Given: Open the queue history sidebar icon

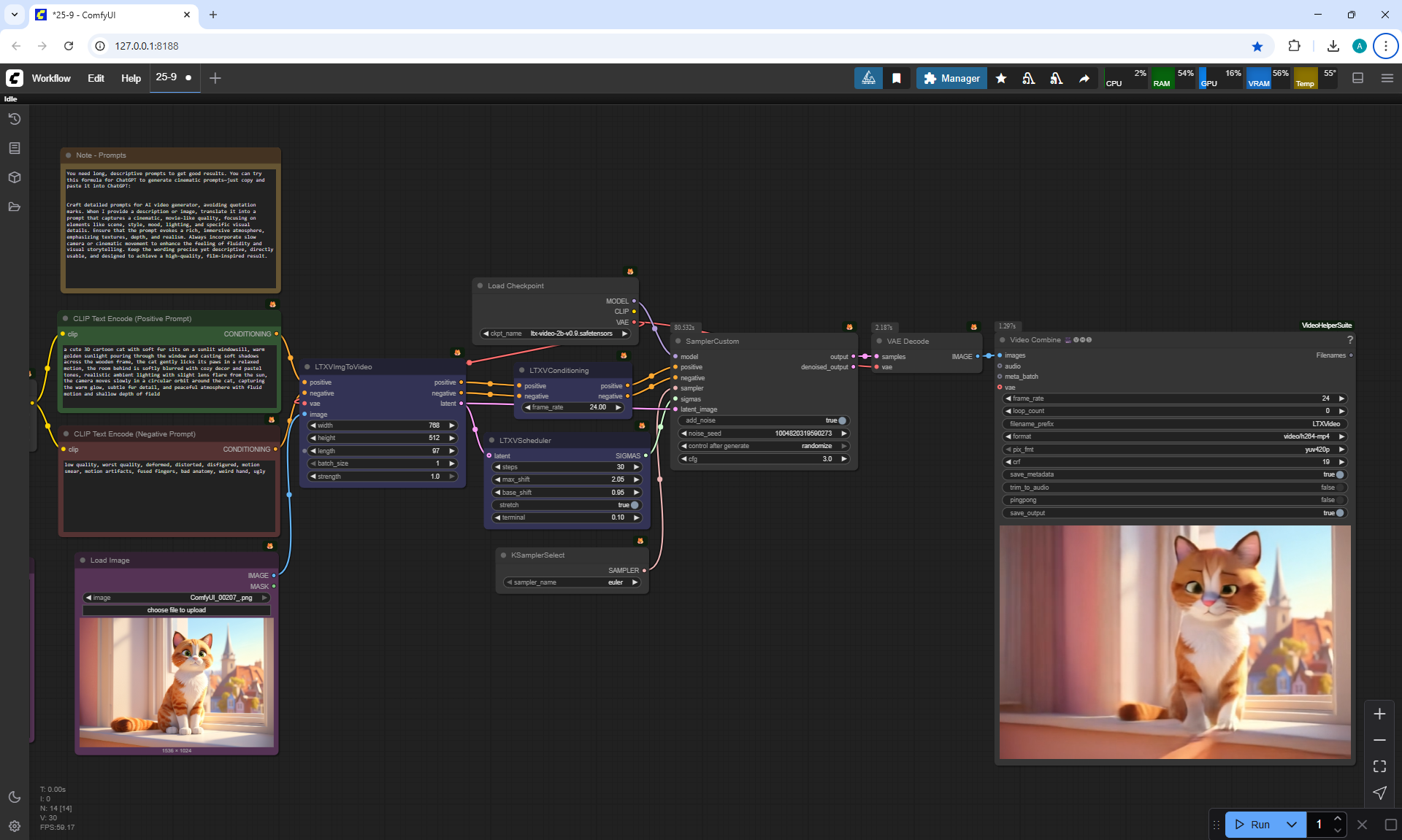Looking at the screenshot, I should tap(15, 119).
